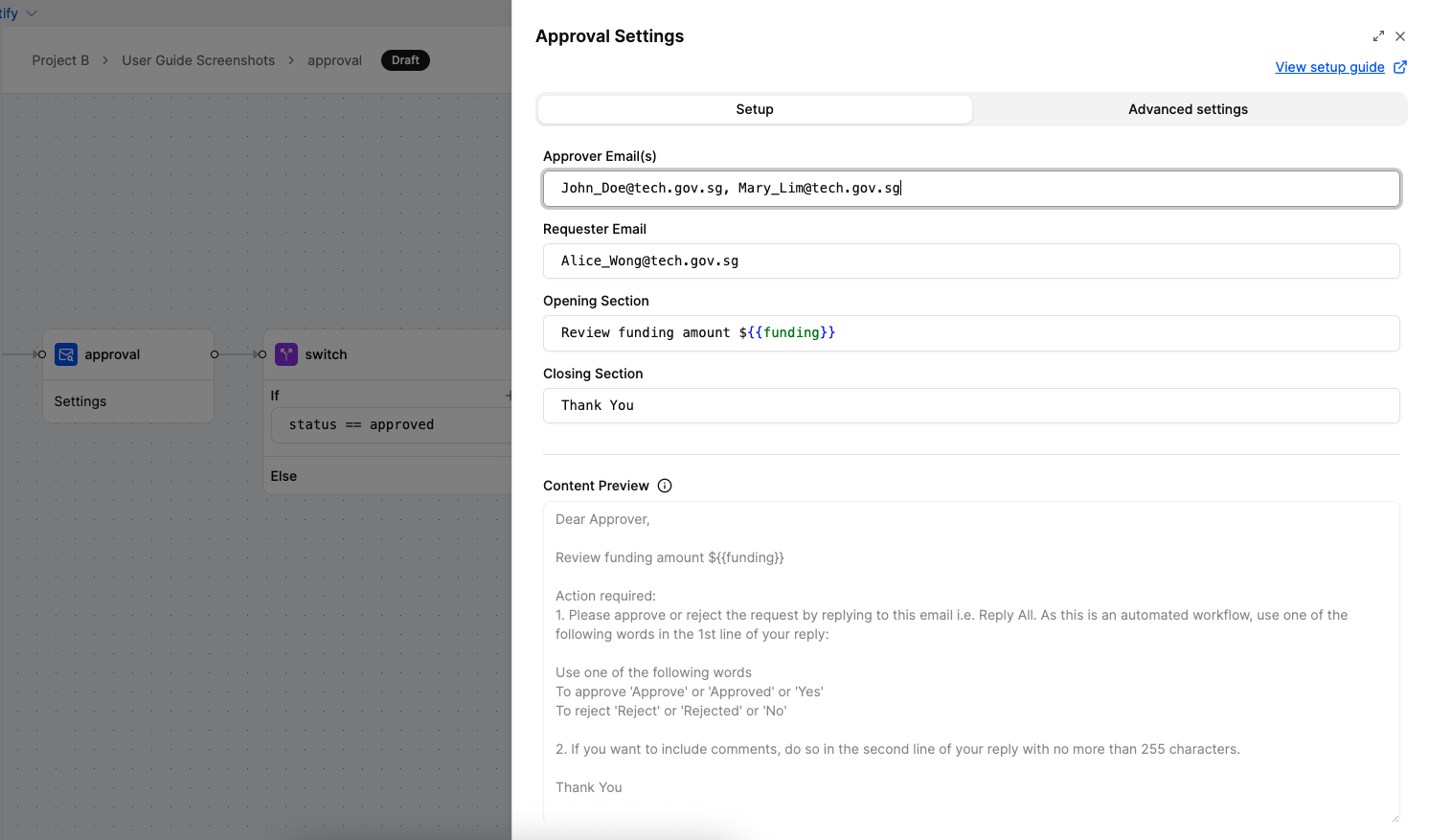Open Project B in the breadcrumb
The image size is (1429, 840).
click(60, 60)
